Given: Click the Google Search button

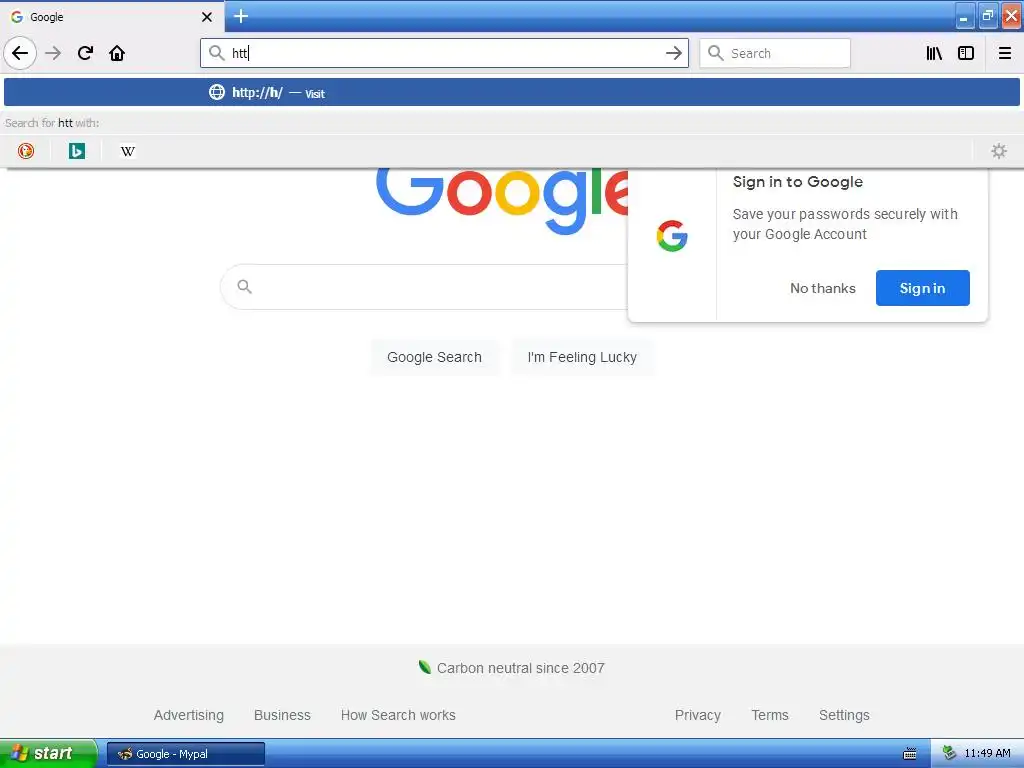Looking at the screenshot, I should click(434, 357).
